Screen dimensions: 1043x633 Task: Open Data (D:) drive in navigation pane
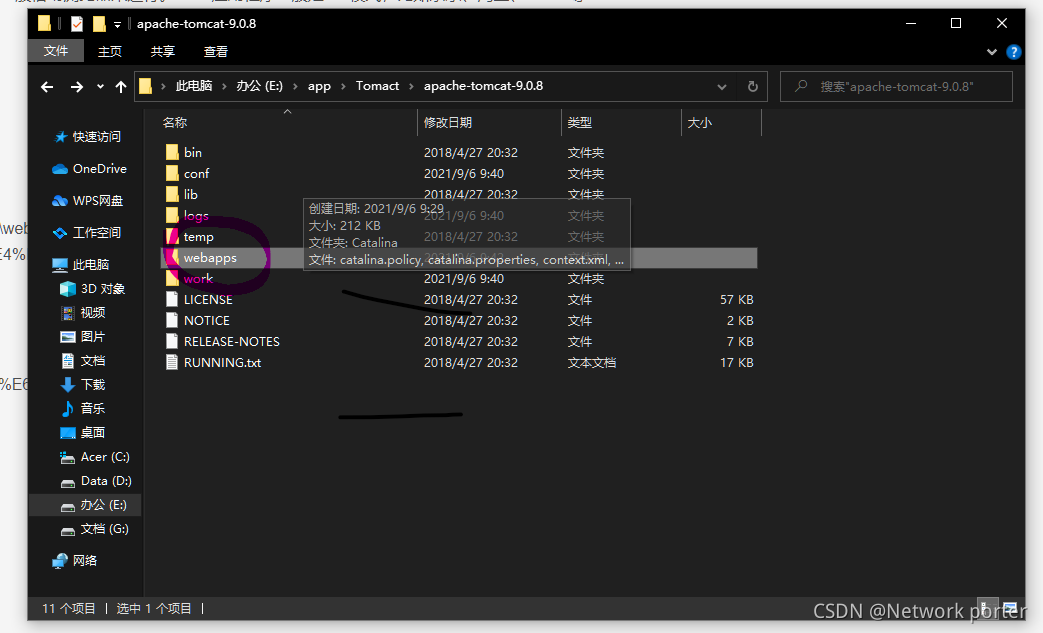(106, 481)
